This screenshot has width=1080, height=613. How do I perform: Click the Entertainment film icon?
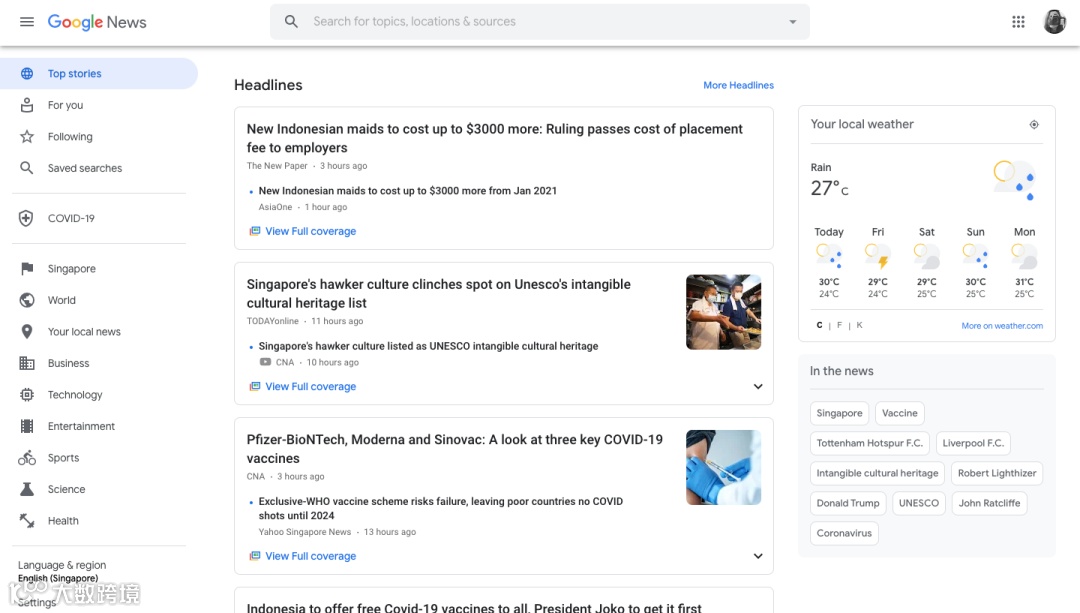[27, 426]
